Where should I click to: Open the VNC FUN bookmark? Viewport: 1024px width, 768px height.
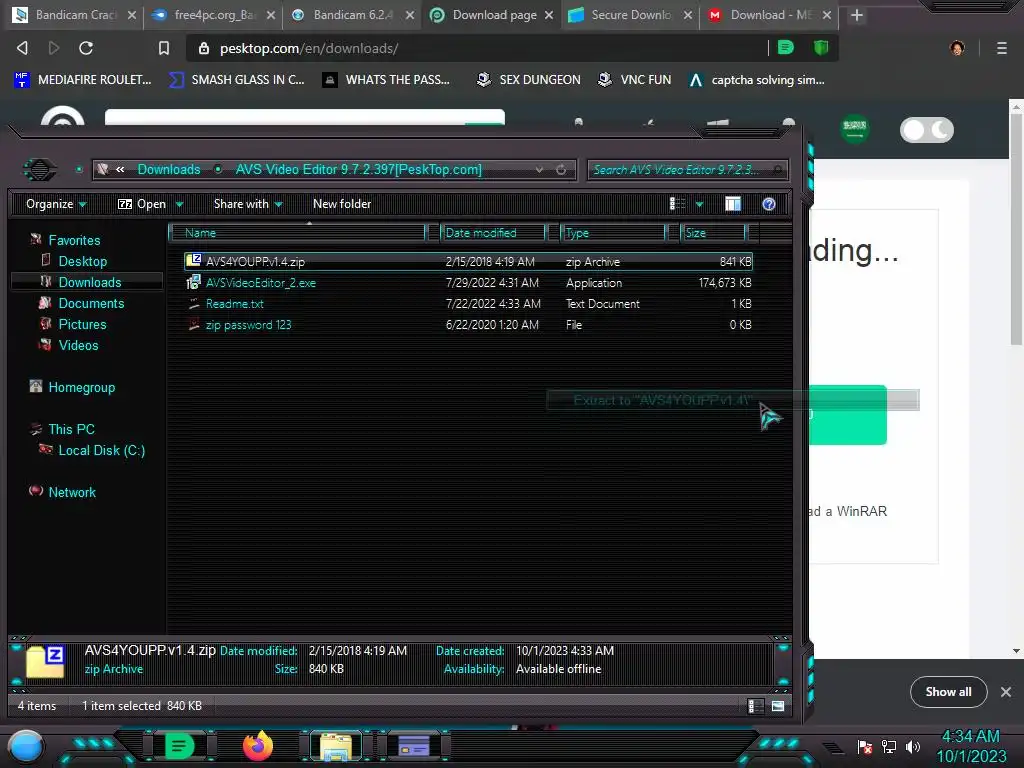635,80
